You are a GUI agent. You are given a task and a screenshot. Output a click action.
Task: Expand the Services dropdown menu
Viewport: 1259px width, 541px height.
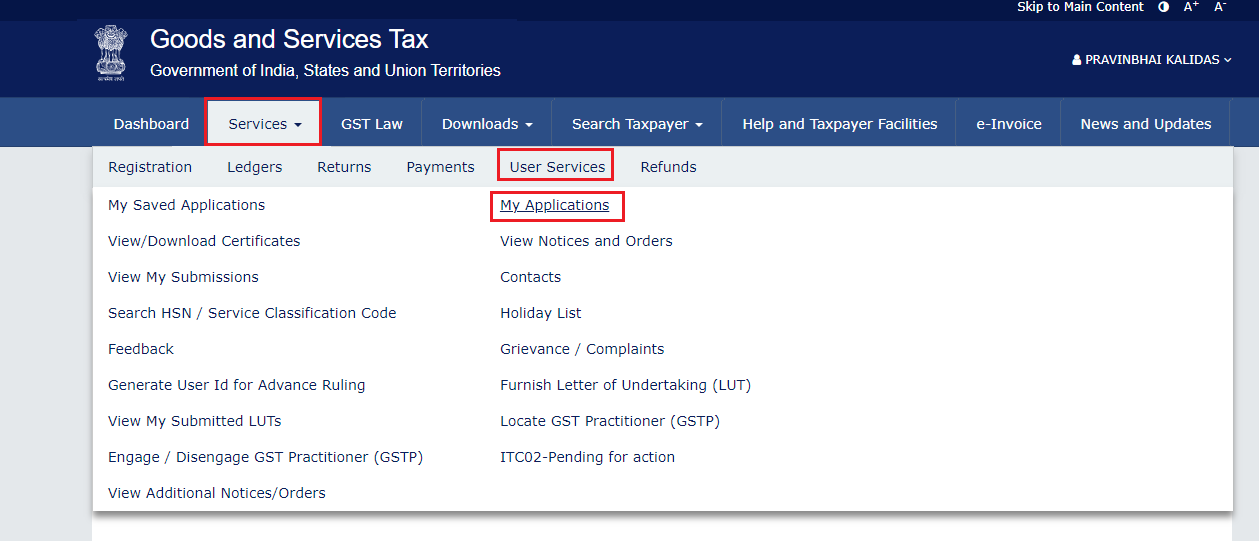264,124
